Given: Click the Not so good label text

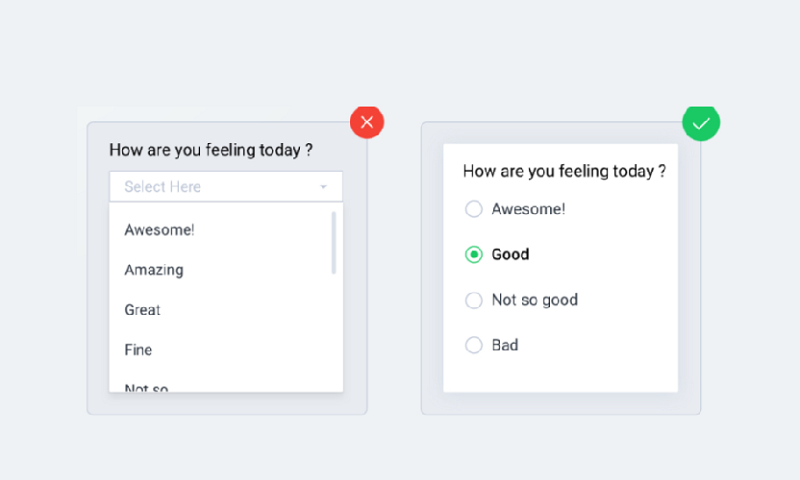Looking at the screenshot, I should click(x=534, y=300).
